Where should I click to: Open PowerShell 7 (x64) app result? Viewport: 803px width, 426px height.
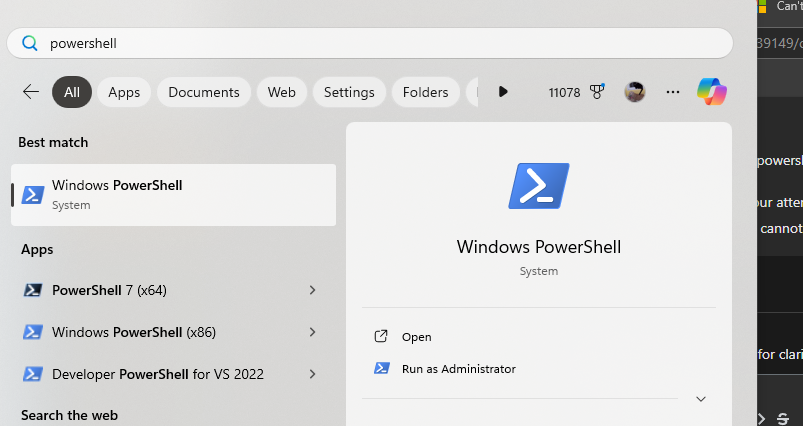(x=174, y=290)
